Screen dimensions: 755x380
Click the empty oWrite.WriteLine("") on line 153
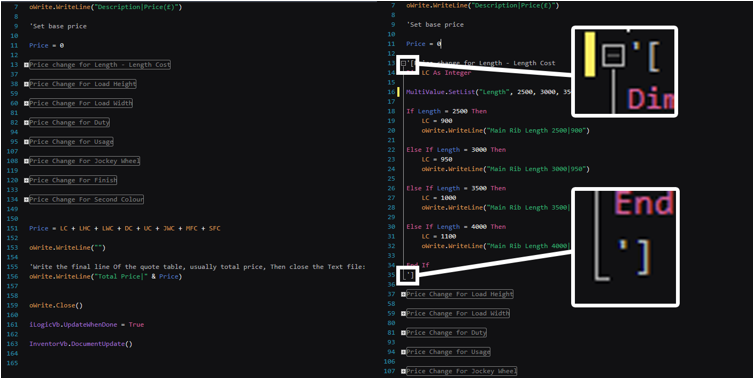pyautogui.click(x=67, y=248)
